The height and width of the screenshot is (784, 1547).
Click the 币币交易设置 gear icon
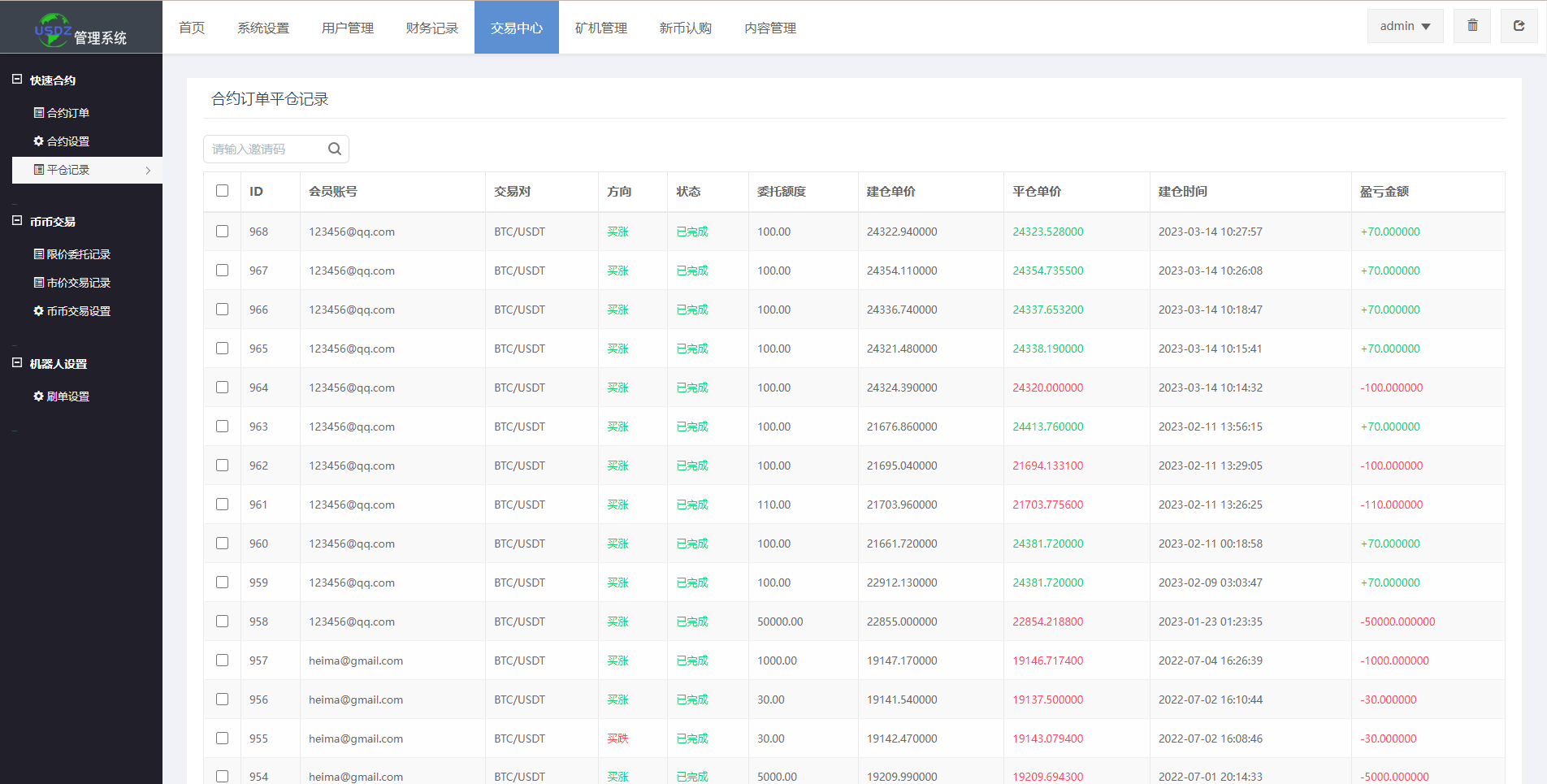(38, 311)
